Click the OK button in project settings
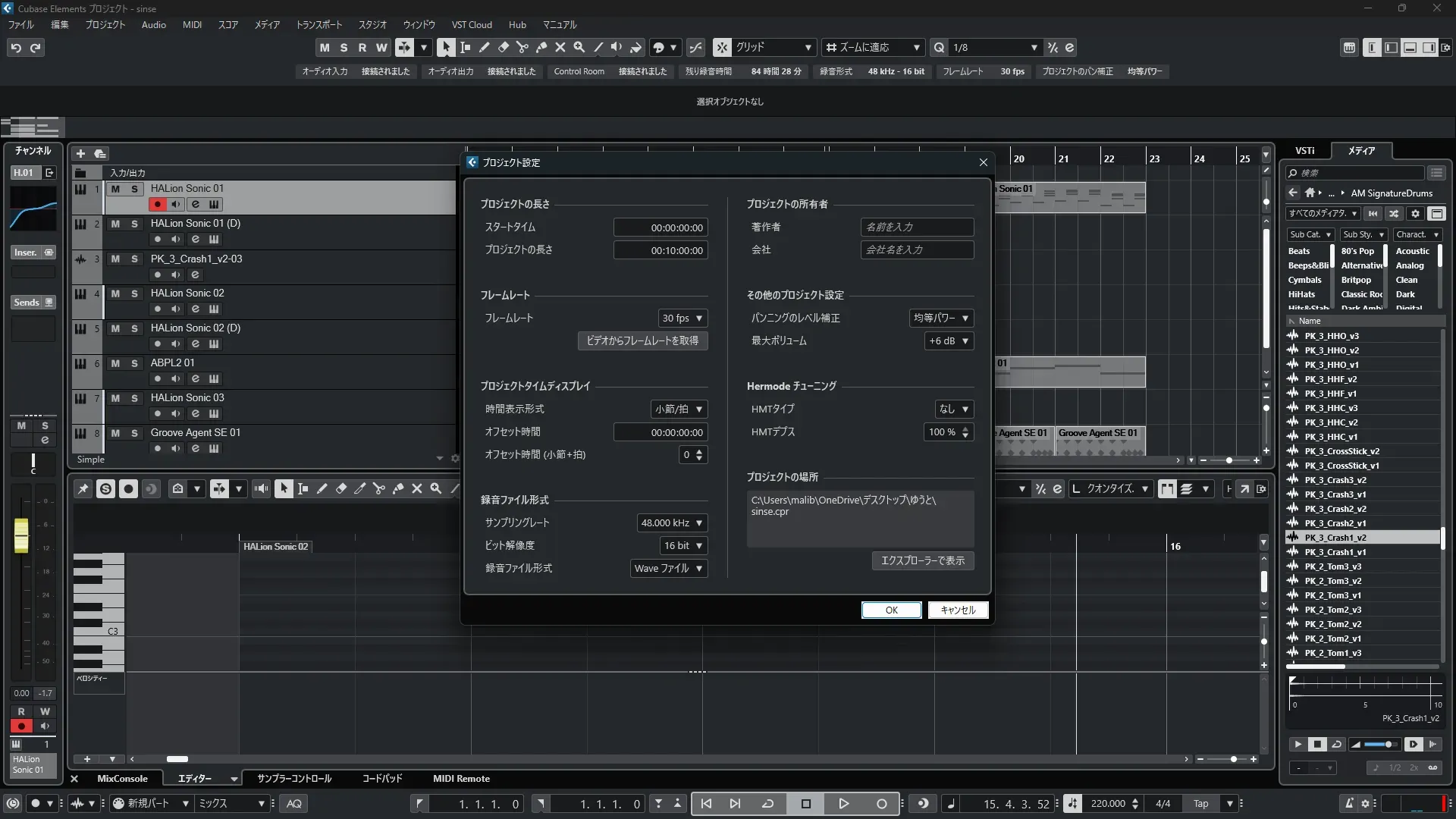 891,610
